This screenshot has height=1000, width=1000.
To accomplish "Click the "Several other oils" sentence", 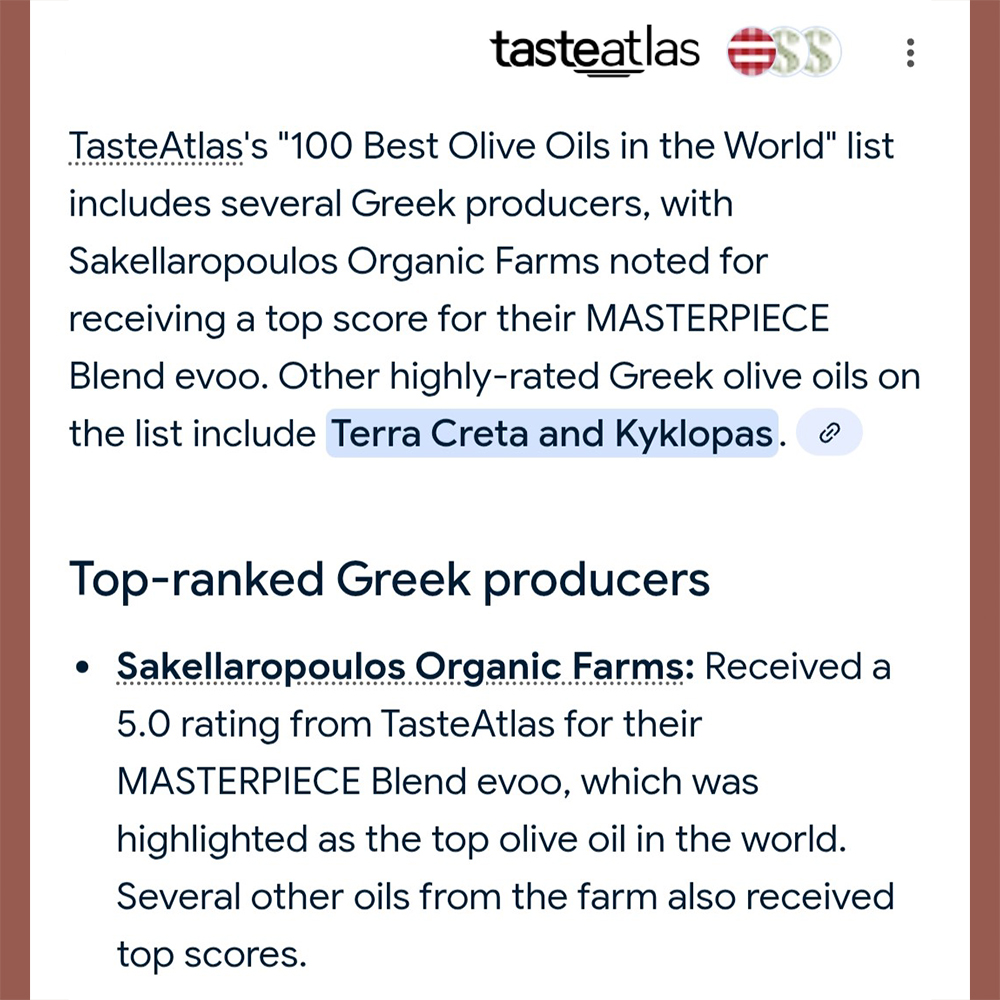I will click(x=505, y=896).
